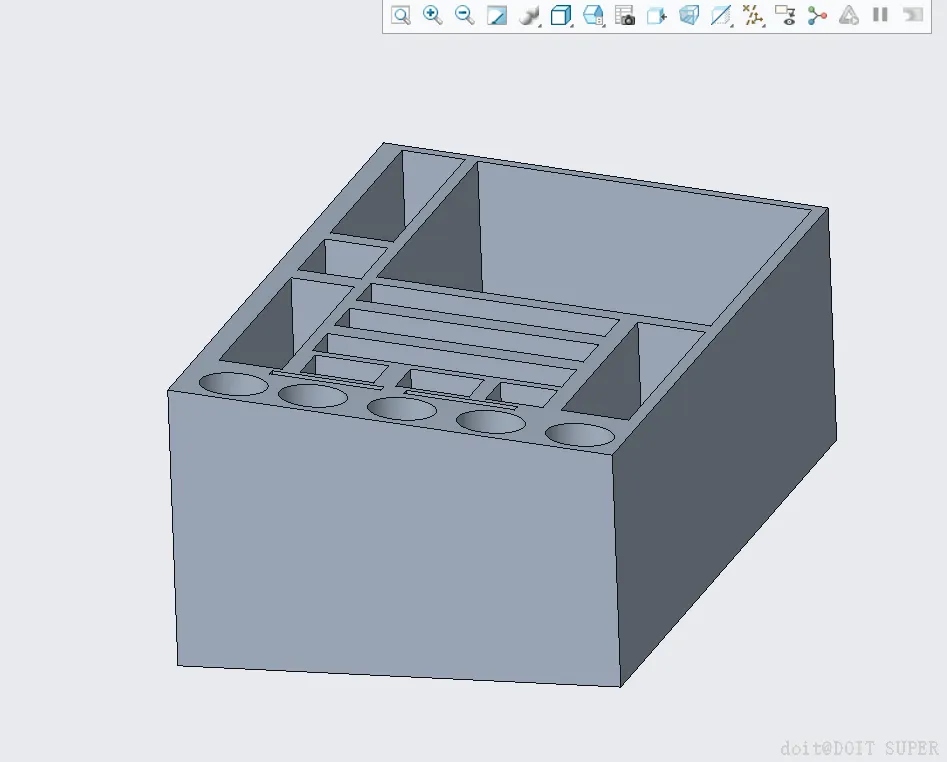Open the Saved Orientations dropdown
Screen dimensions: 947x762
[x=594, y=15]
